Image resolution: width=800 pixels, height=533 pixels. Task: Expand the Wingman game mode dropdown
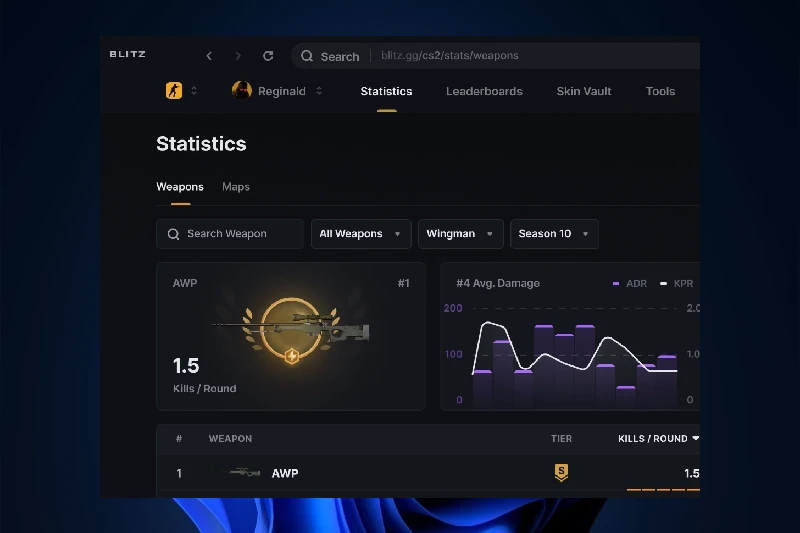(x=460, y=234)
